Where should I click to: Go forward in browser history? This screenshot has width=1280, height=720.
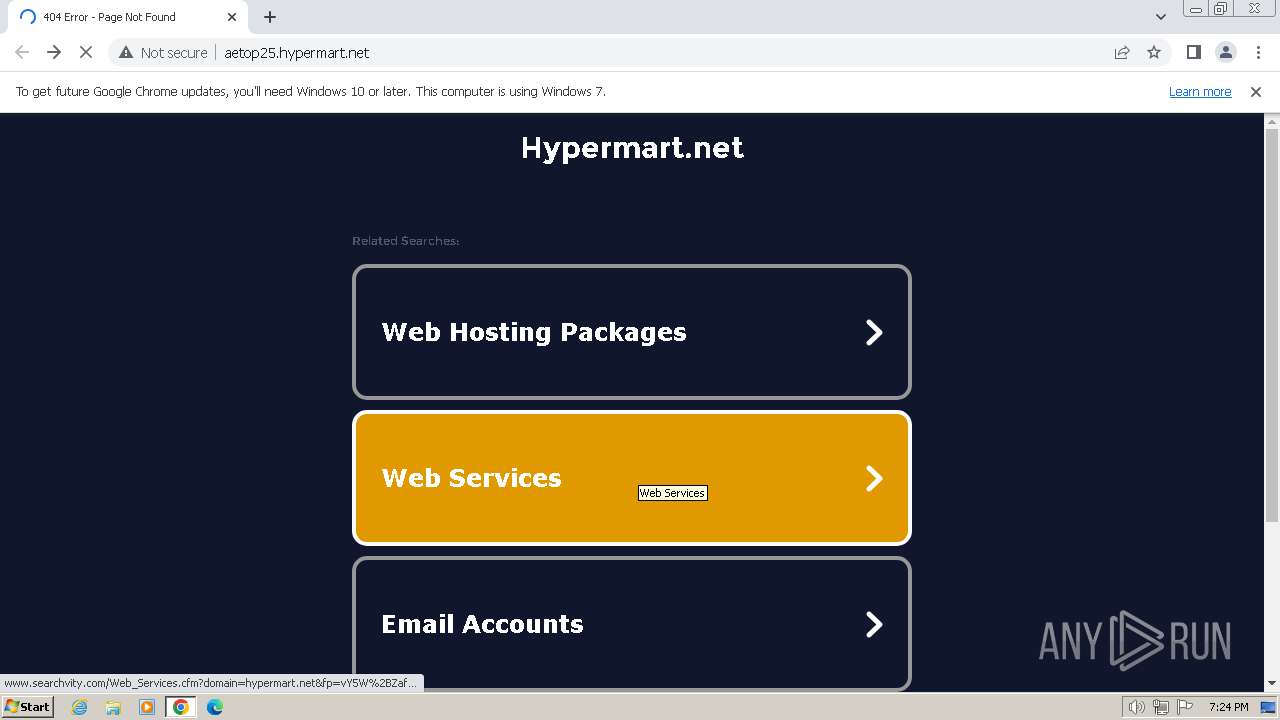(54, 53)
